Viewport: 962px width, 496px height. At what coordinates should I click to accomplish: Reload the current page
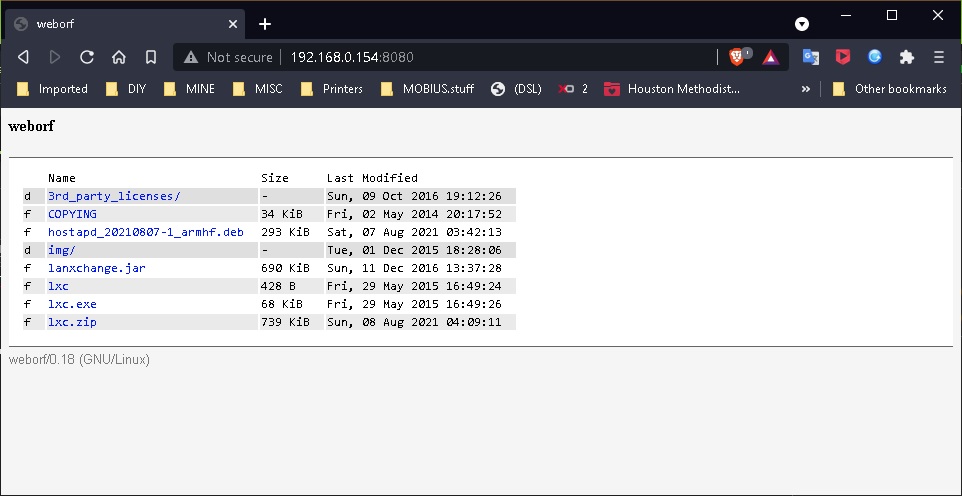pyautogui.click(x=87, y=57)
